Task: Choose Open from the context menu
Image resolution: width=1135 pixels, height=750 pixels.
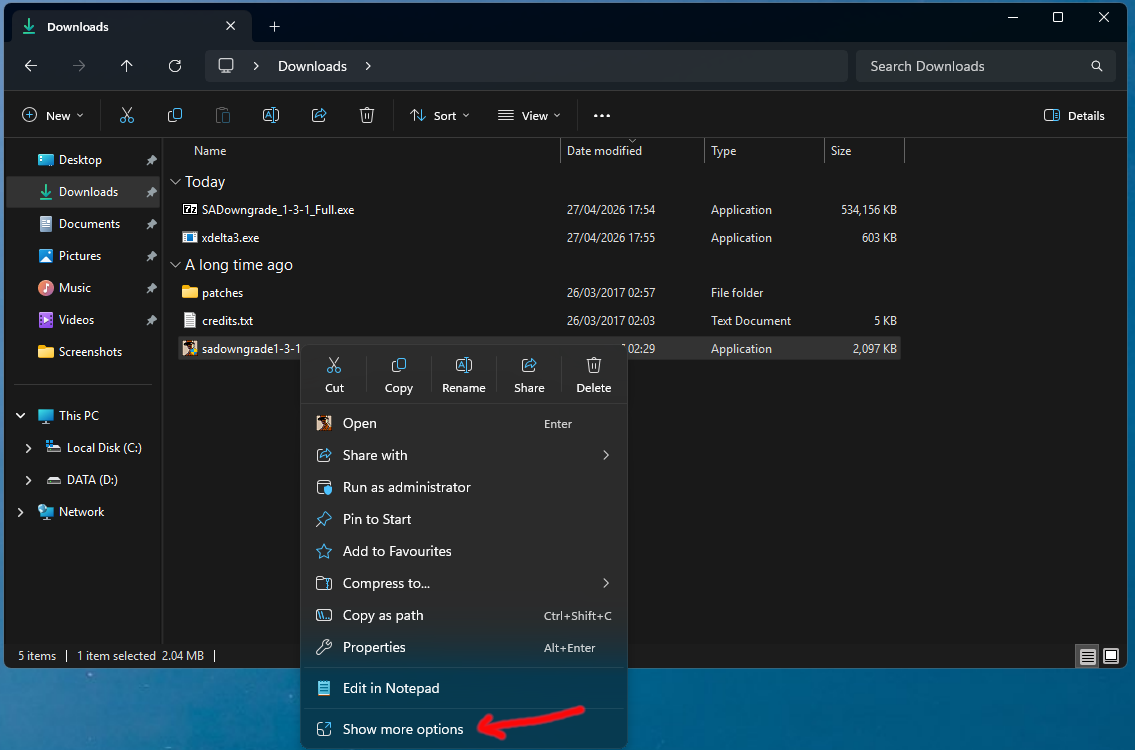Action: click(464, 424)
